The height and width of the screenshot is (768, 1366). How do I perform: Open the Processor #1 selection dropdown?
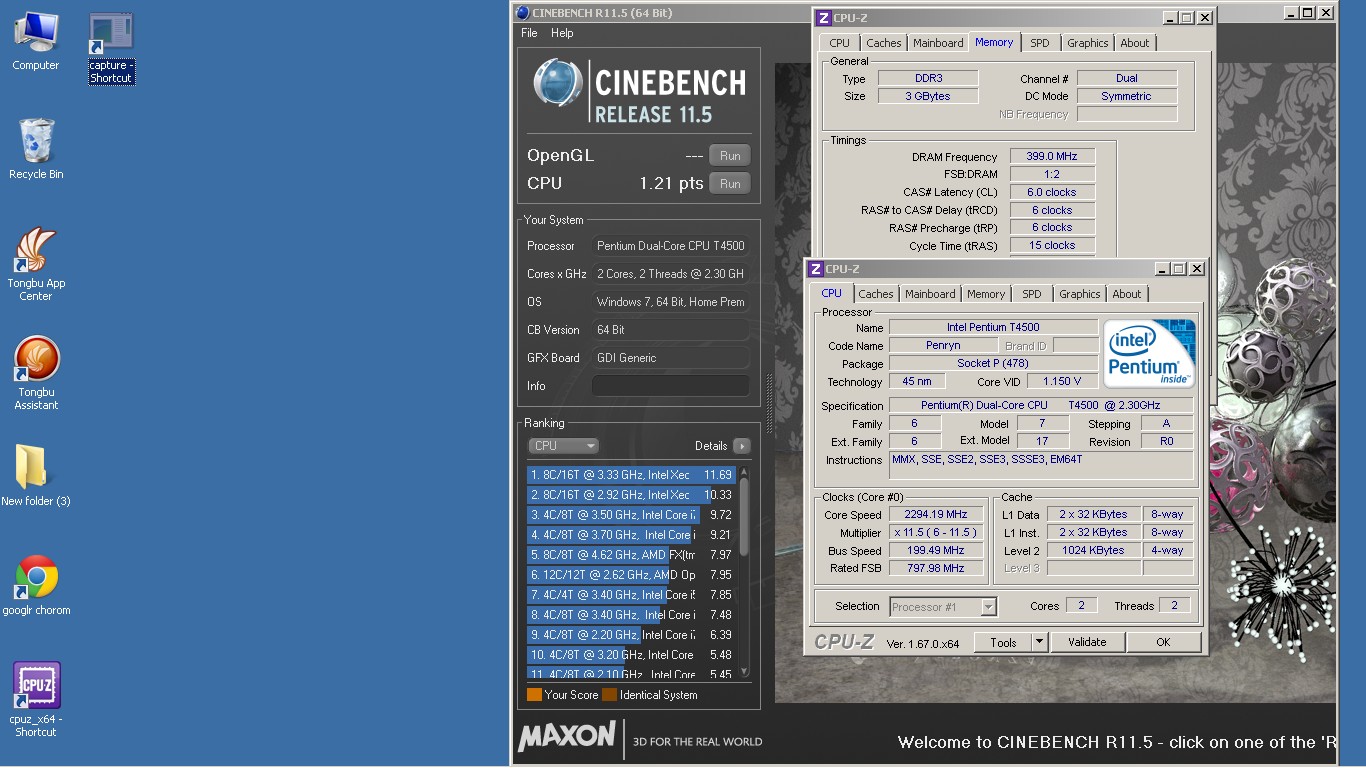943,607
